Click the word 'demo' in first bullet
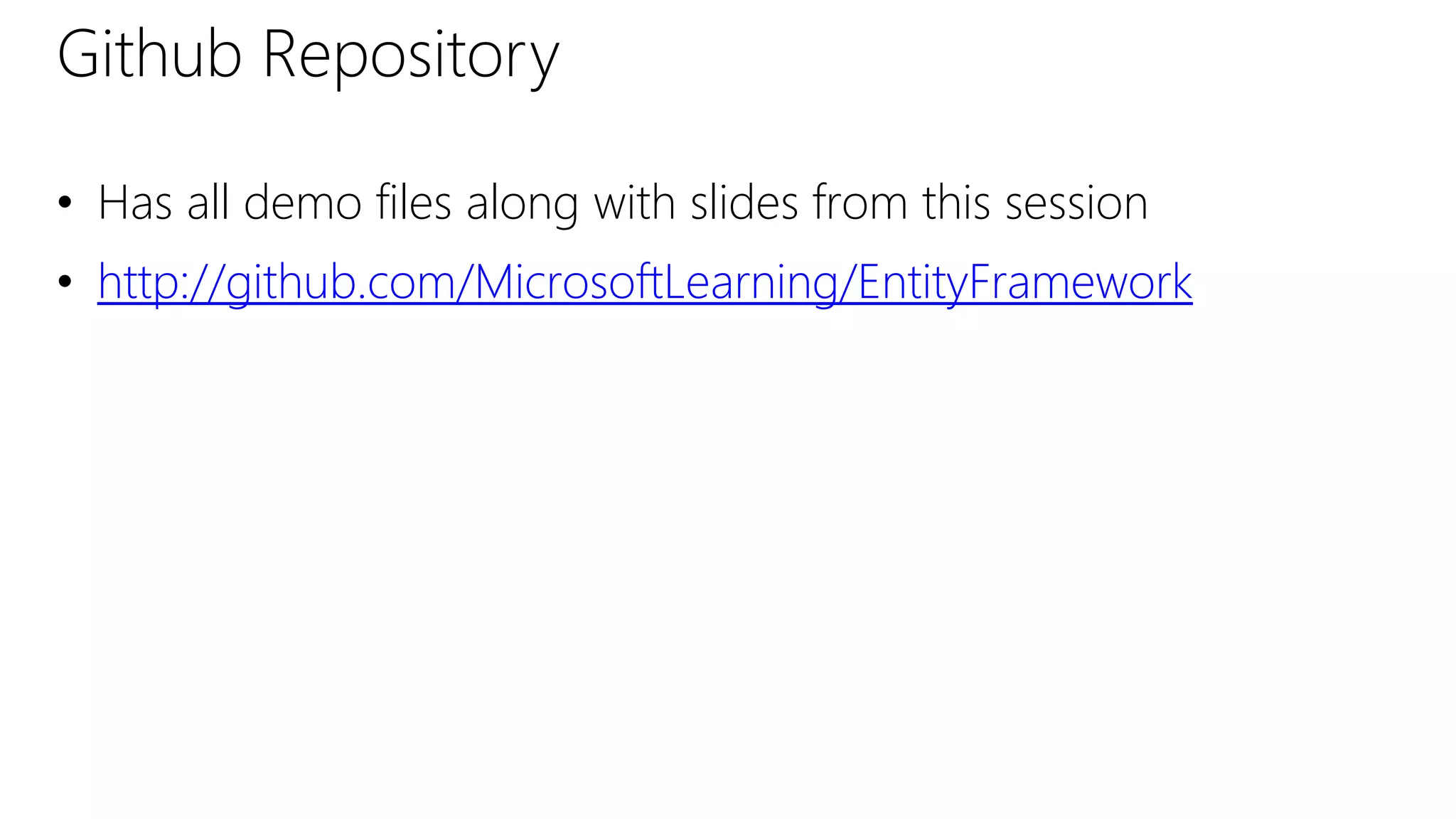 (x=303, y=203)
